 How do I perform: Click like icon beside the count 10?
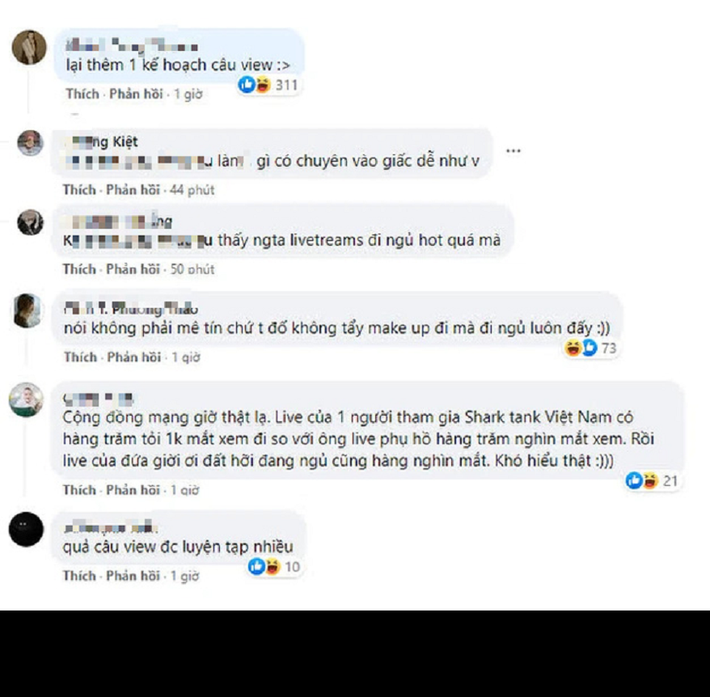click(256, 567)
